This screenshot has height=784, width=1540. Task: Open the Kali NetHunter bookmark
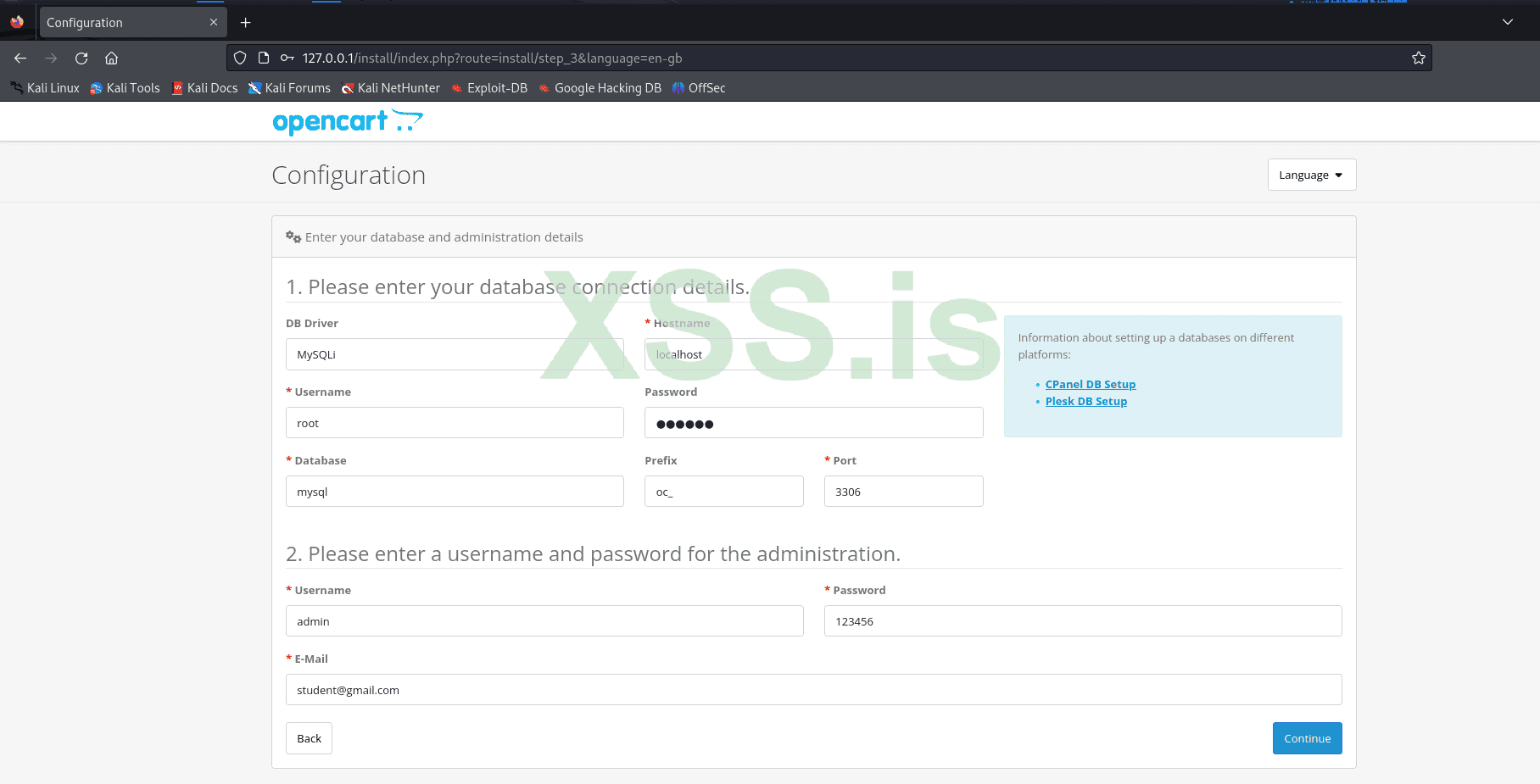click(x=391, y=88)
